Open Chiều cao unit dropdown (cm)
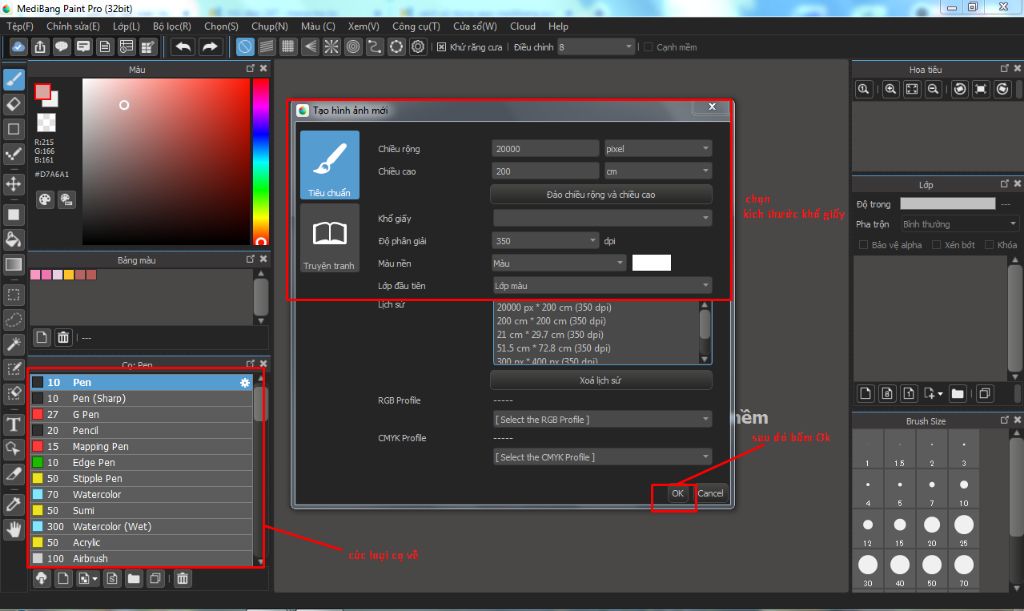 [x=658, y=171]
